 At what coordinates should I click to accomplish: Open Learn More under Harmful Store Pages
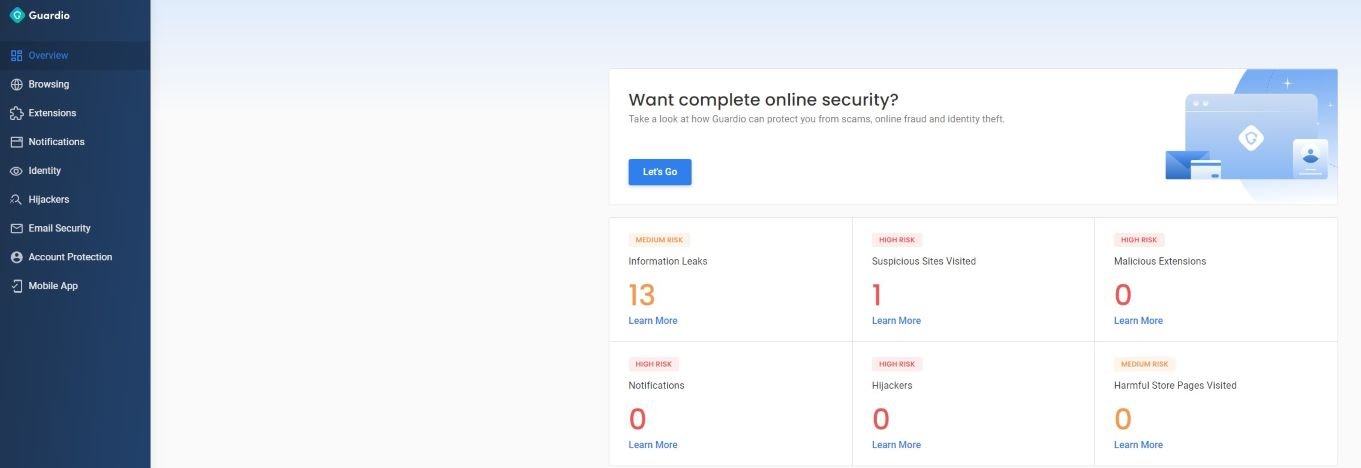[1138, 445]
